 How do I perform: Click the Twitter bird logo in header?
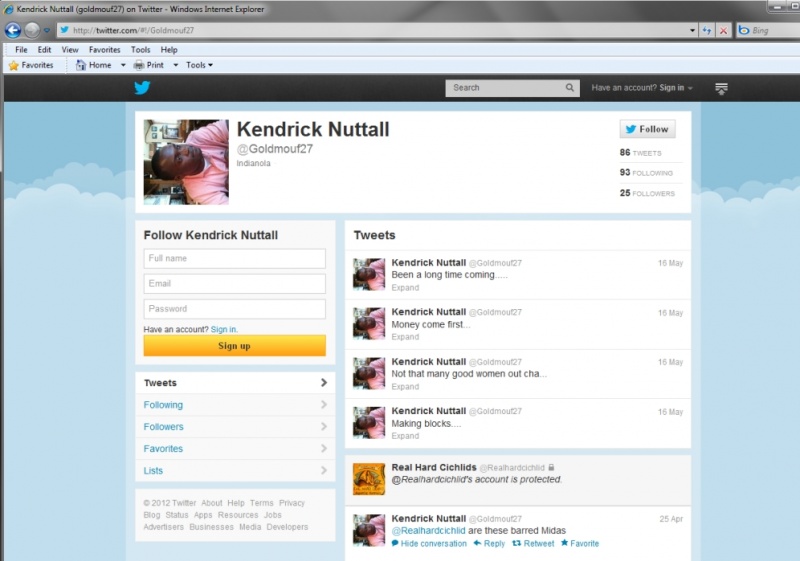tap(142, 88)
